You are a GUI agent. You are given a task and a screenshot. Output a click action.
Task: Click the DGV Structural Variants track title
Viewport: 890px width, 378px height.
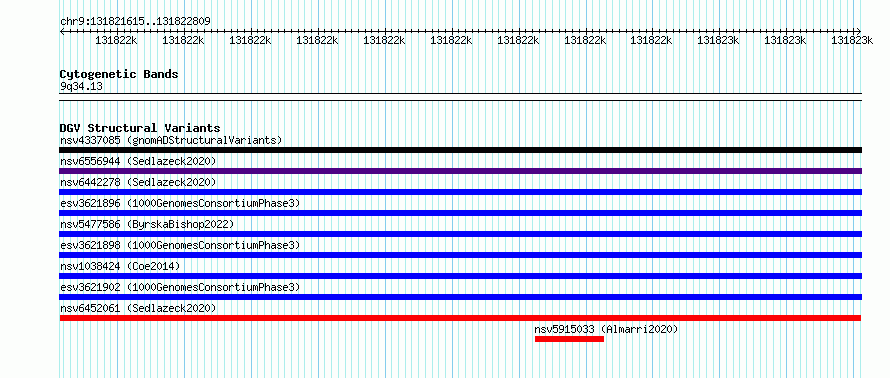click(x=140, y=128)
